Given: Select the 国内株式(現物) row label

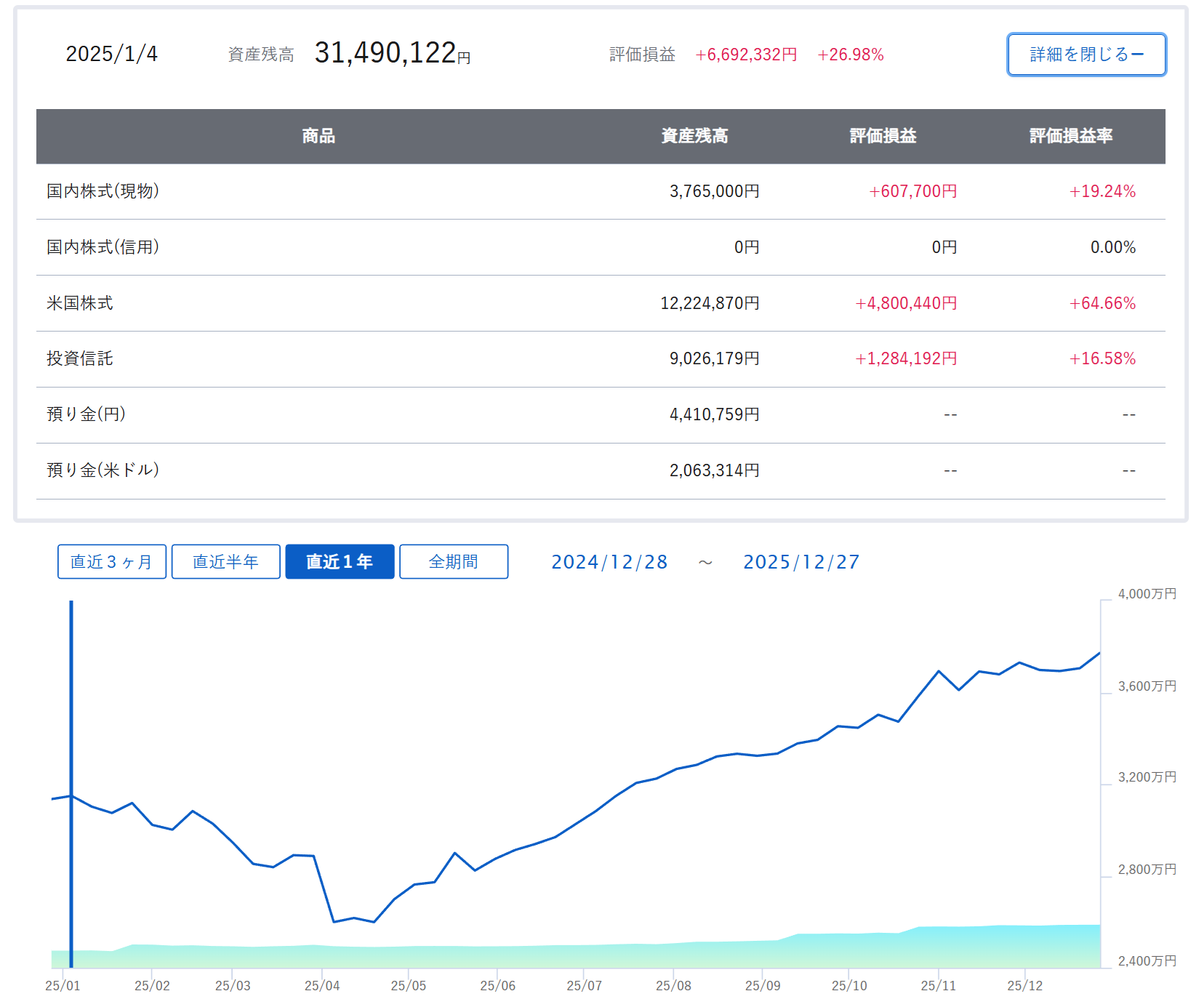Looking at the screenshot, I should (103, 191).
